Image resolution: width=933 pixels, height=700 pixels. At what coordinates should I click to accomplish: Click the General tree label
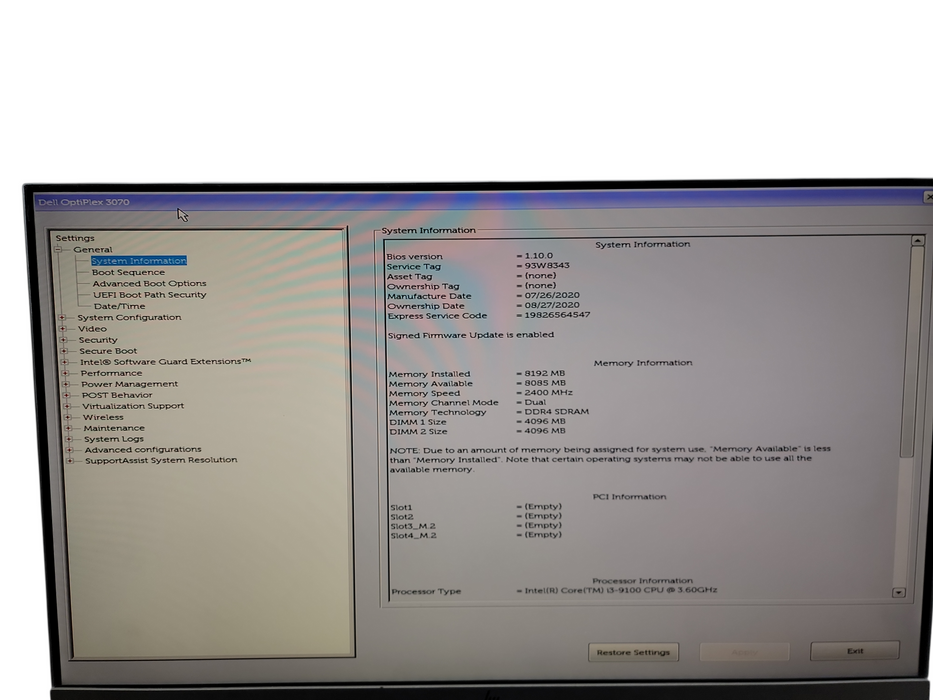(92, 249)
